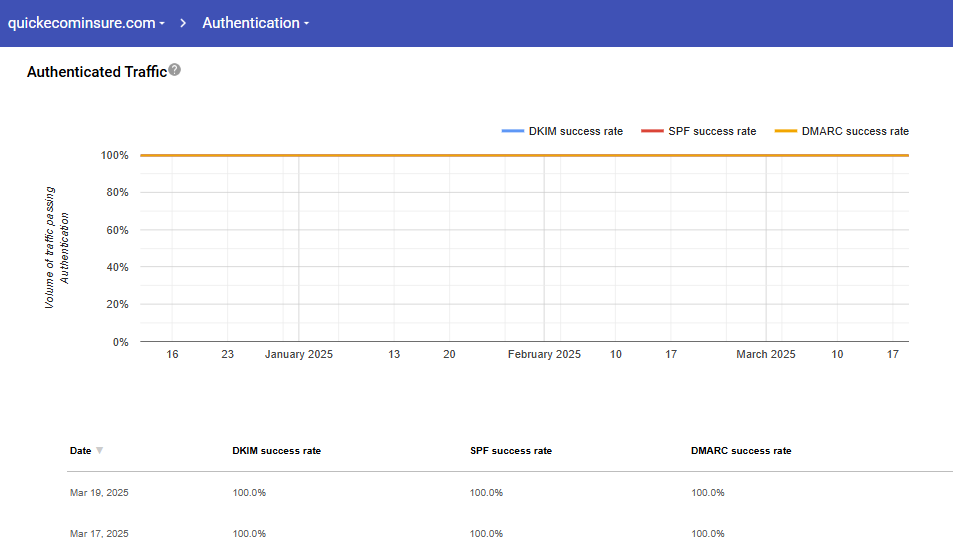Click the breadcrumb chevron separator arrow
This screenshot has width=953, height=560.
pos(184,23)
